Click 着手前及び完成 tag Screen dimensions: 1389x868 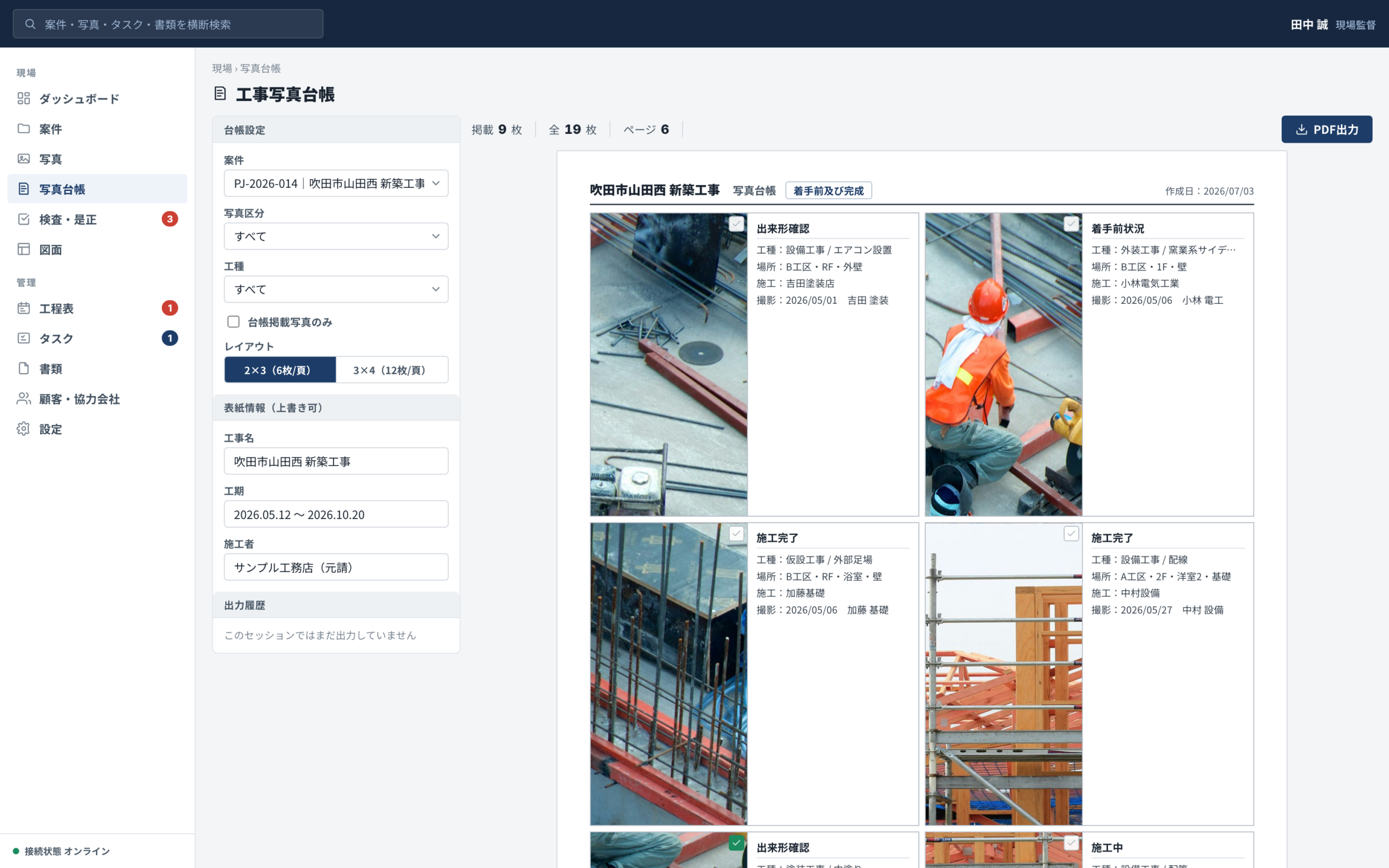coord(828,190)
